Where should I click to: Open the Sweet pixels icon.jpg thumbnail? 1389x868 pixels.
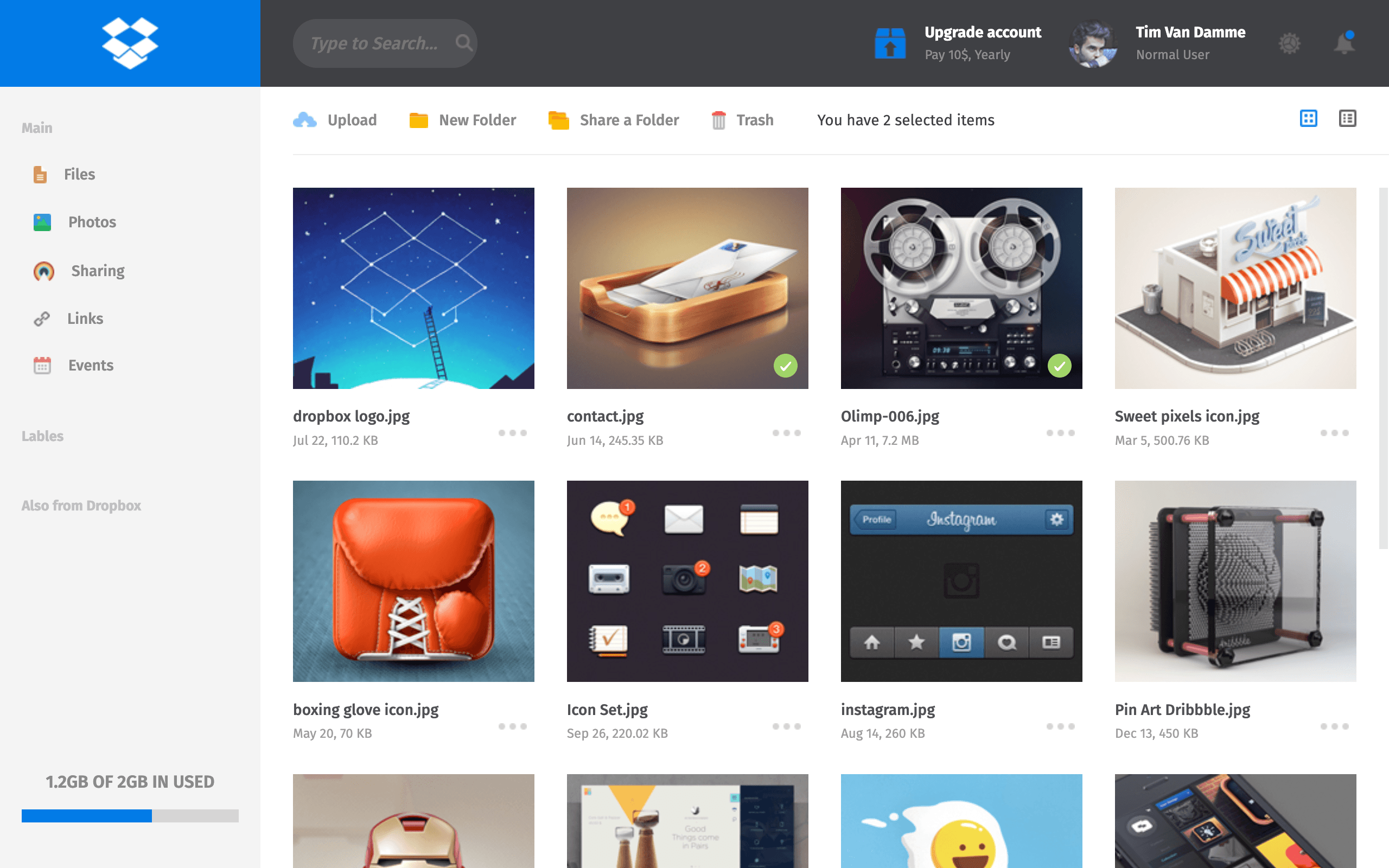(1235, 288)
